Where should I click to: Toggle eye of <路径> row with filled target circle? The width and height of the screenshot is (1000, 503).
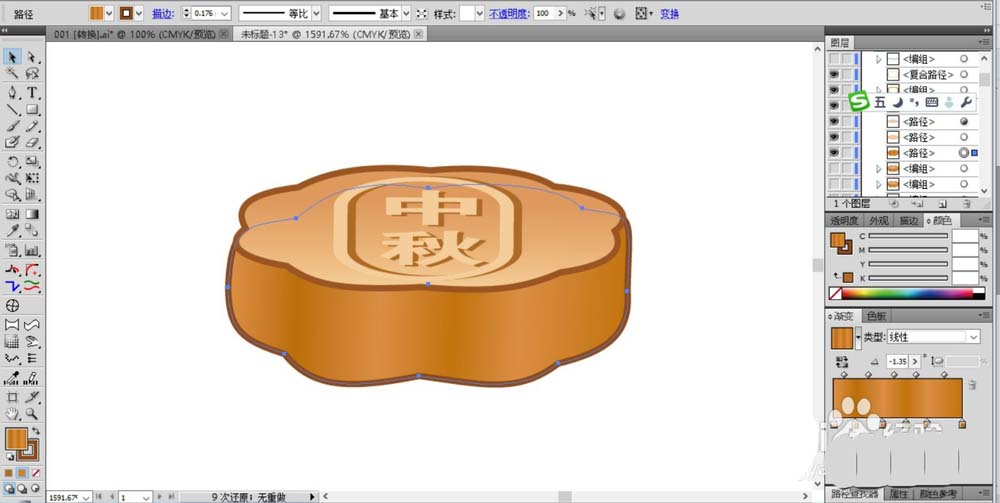pyautogui.click(x=834, y=121)
